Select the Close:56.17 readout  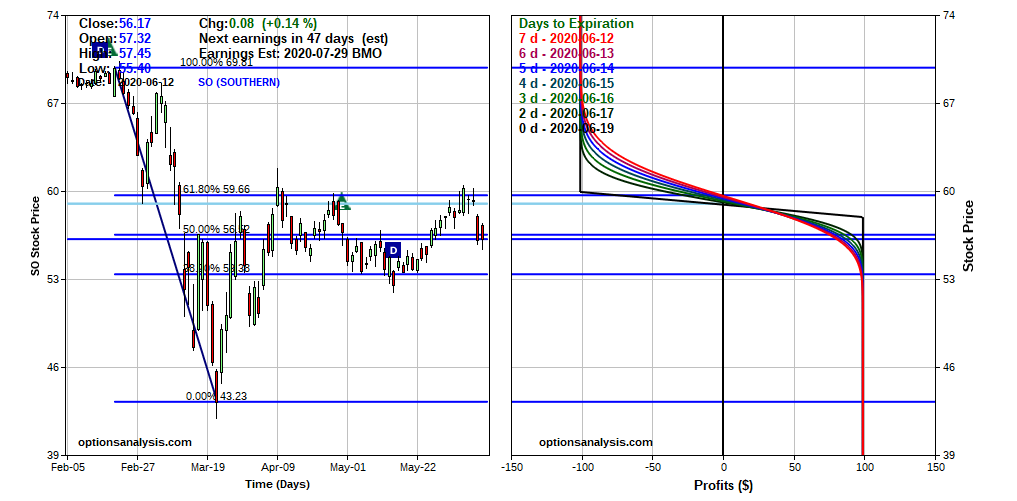115,24
